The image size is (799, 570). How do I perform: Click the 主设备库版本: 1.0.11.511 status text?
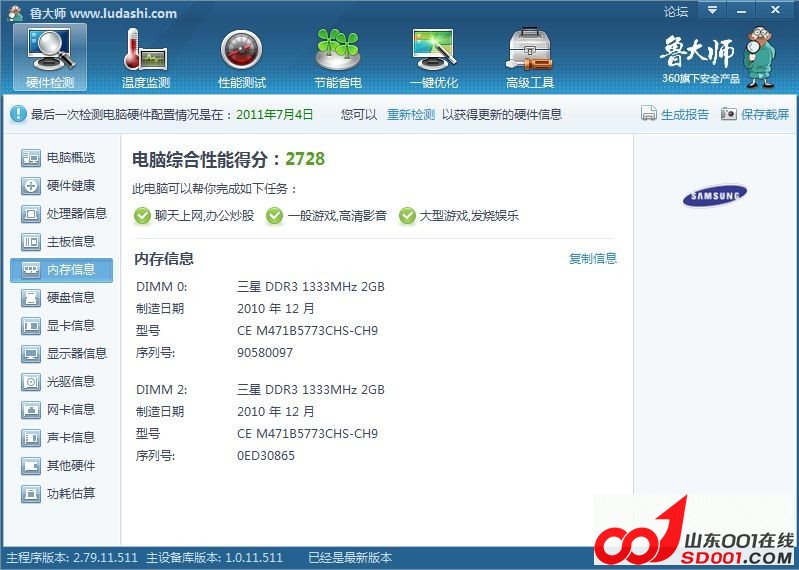[x=214, y=557]
